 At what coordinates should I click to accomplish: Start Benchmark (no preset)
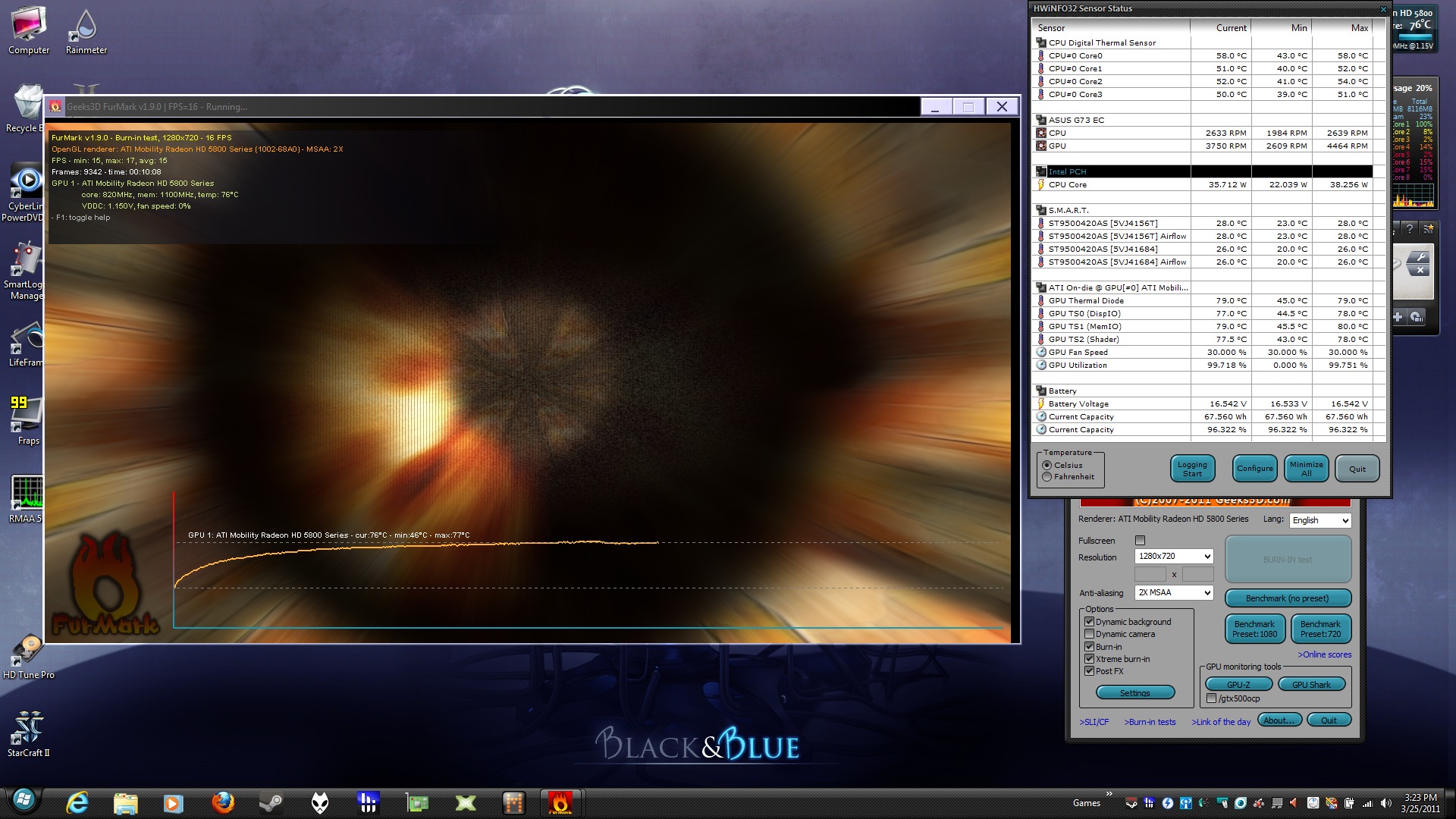pyautogui.click(x=1288, y=598)
